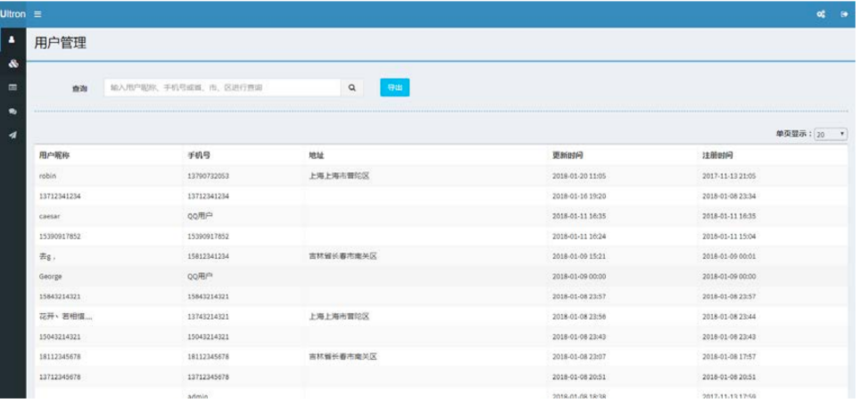The height and width of the screenshot is (399, 860).
Task: Open the table list icon in sidebar
Action: click(13, 87)
